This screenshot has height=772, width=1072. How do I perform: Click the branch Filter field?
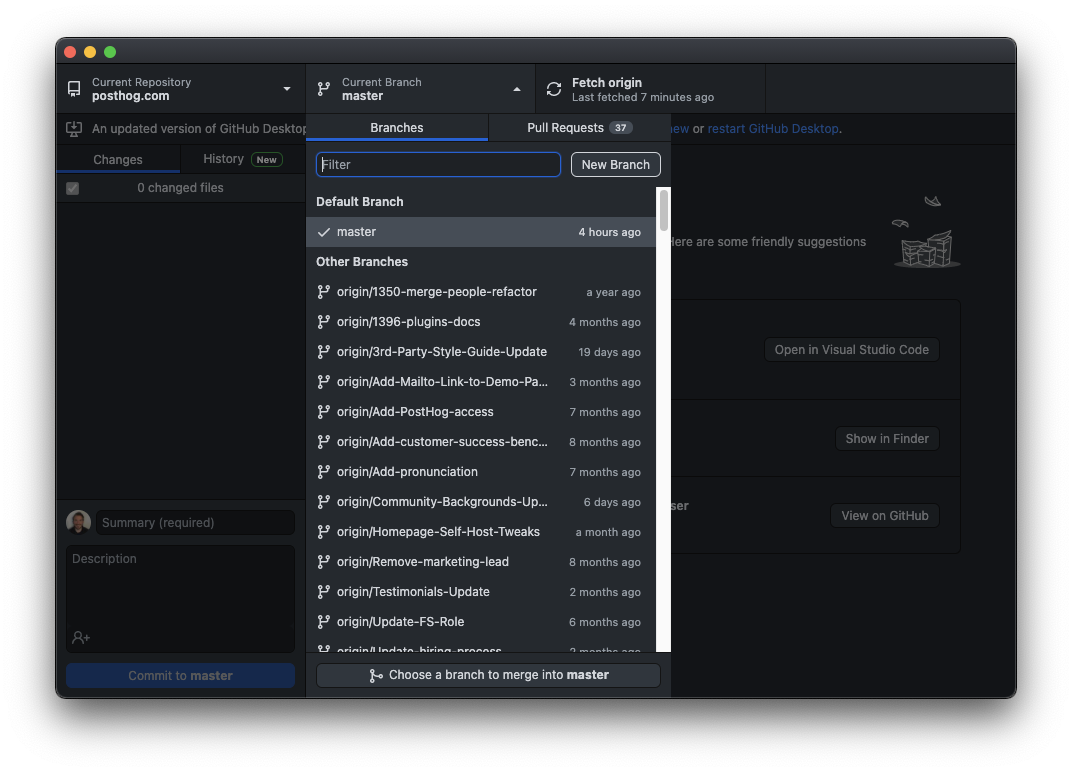pos(438,164)
